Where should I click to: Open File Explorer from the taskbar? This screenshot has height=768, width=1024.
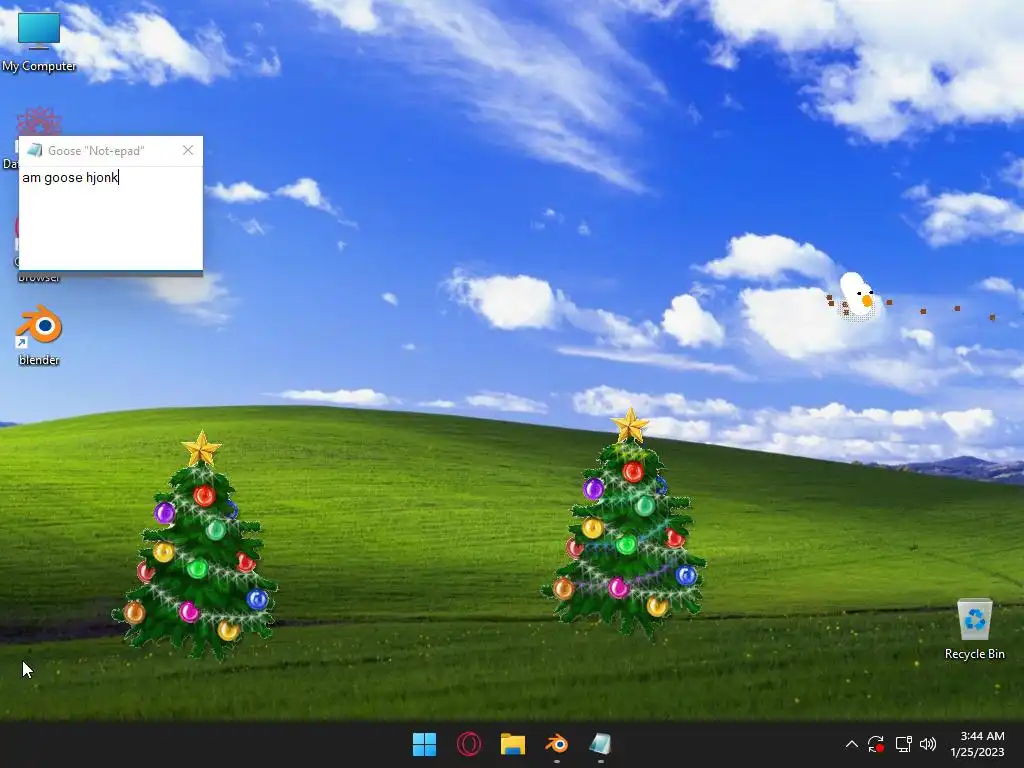point(513,744)
